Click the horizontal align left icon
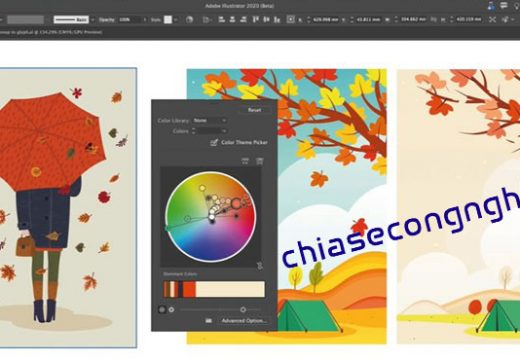Image resolution: width=520 pixels, height=360 pixels. pyautogui.click(x=222, y=20)
